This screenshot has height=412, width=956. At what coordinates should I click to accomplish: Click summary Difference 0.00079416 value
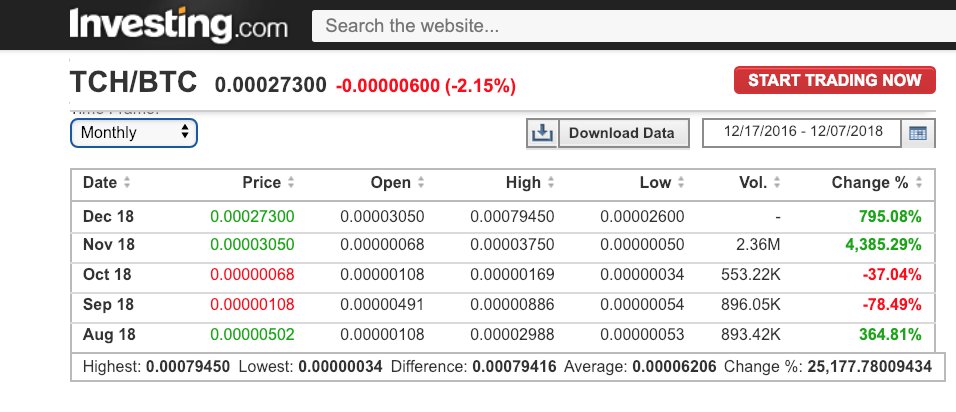[x=515, y=367]
